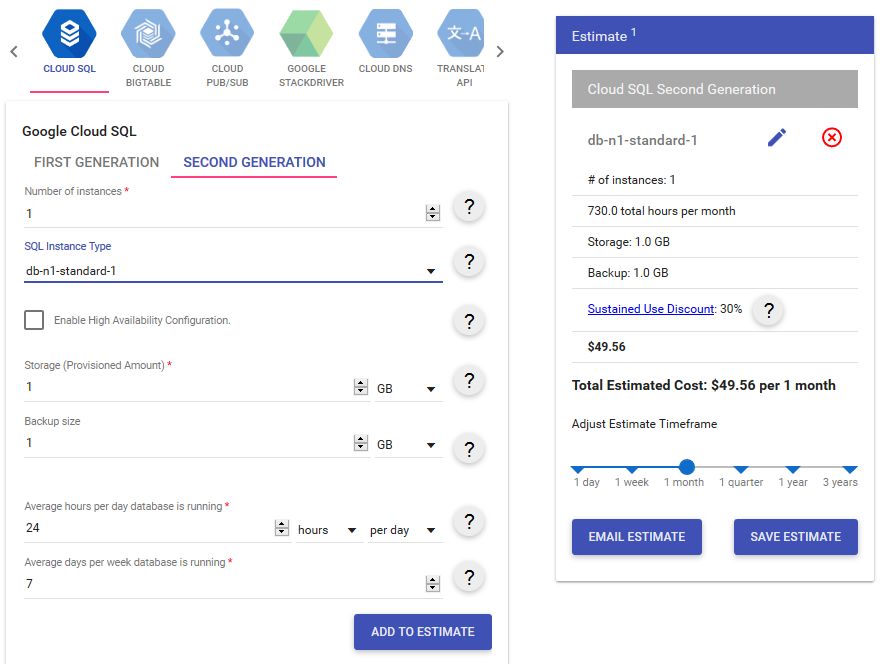Viewport: 880px width, 664px height.
Task: Remove db-n1-standard-1 estimate with red X
Action: [832, 138]
